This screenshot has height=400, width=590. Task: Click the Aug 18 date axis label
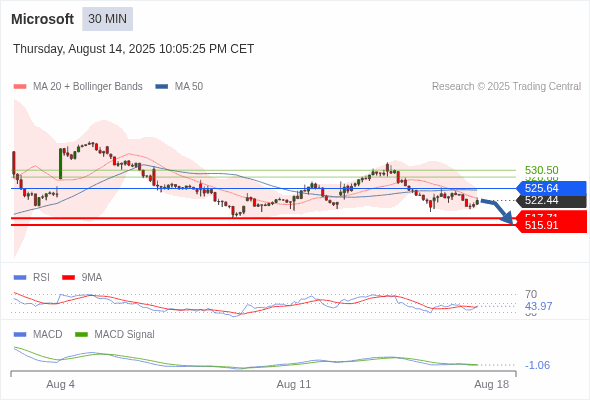pos(491,384)
